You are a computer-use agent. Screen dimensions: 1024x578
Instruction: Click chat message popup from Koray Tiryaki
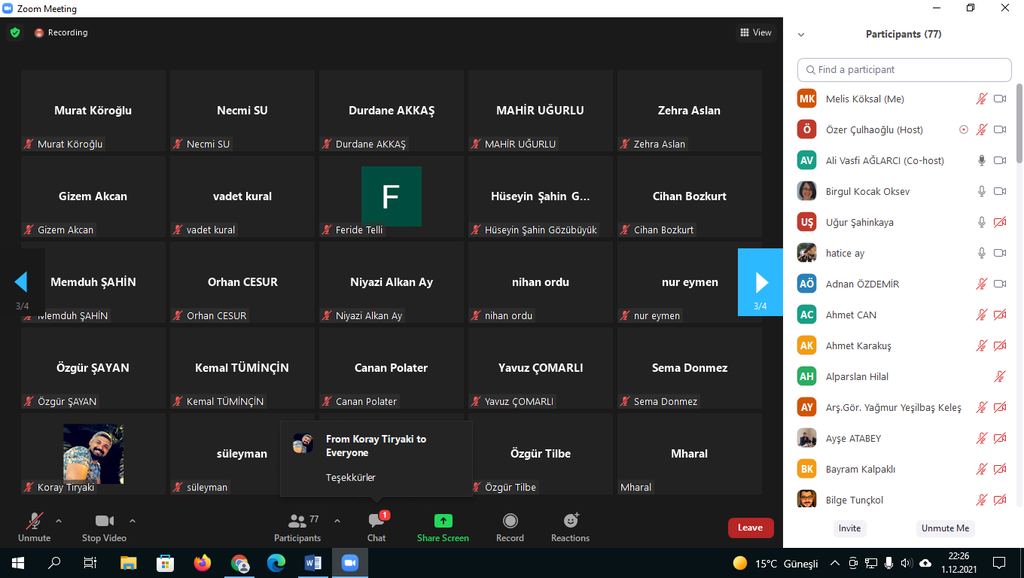point(376,458)
